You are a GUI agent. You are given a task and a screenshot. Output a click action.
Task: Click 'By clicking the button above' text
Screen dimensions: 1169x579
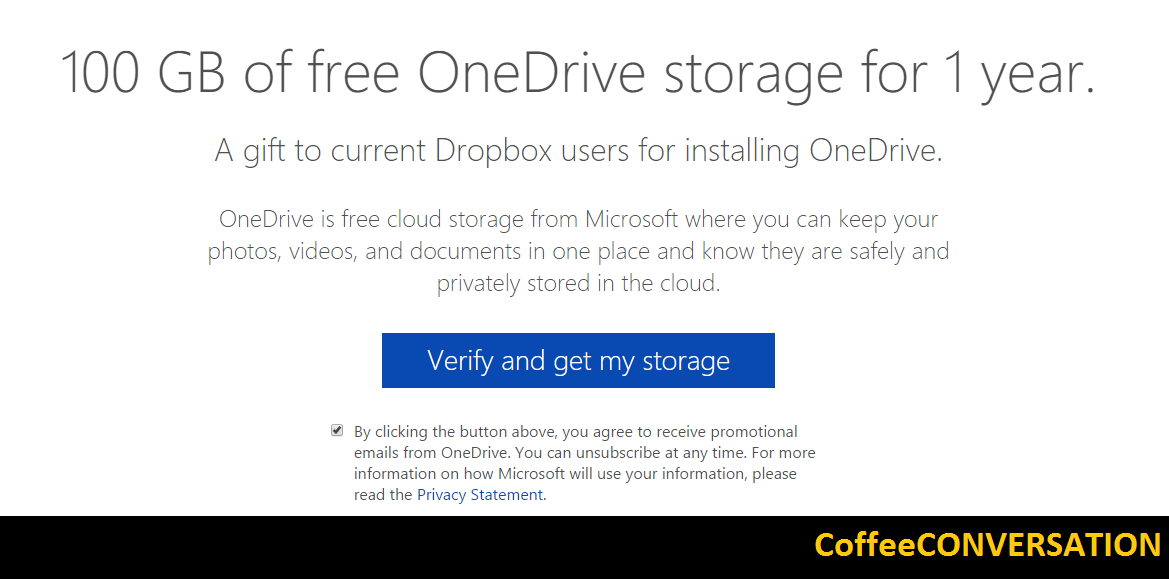455,432
